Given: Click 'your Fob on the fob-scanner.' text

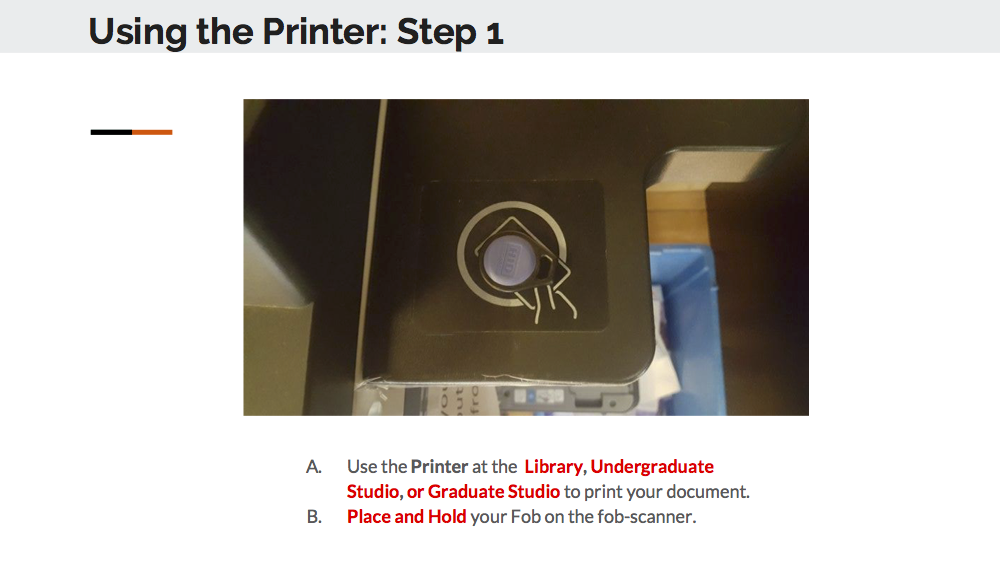Looking at the screenshot, I should 583,516.
